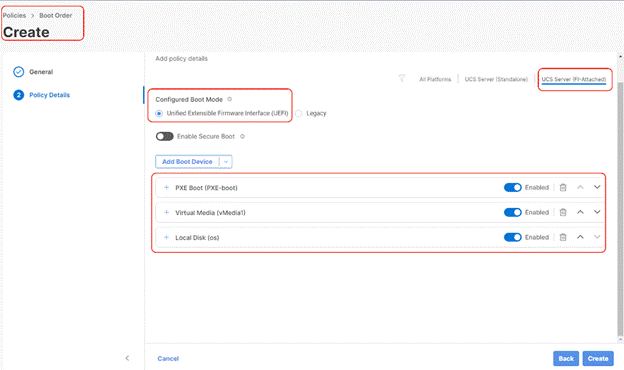Screen dimensions: 624x370
Task: Toggle Enable Secure Boot switch
Action: [164, 136]
